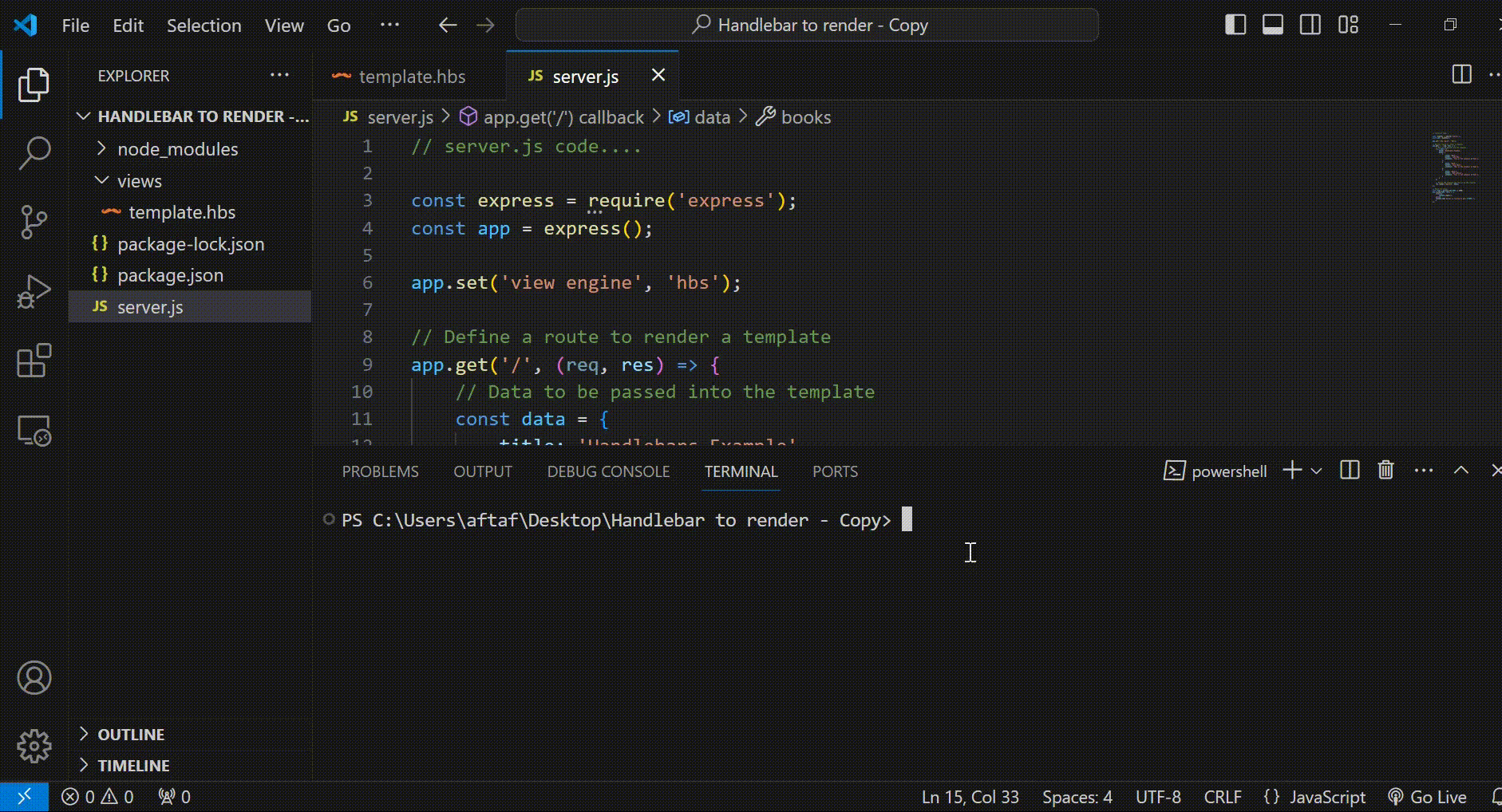Open the Source Control view
This screenshot has width=1502, height=812.
[34, 222]
